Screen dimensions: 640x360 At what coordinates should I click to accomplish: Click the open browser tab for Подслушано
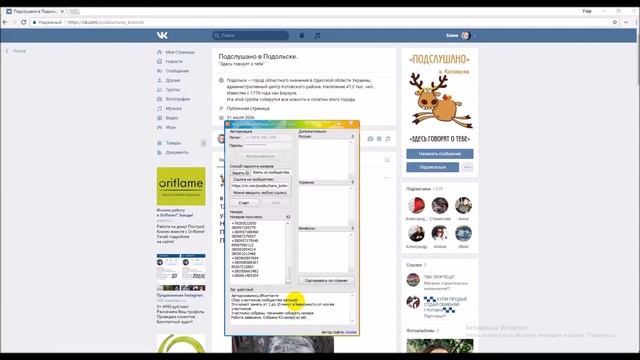pyautogui.click(x=35, y=11)
